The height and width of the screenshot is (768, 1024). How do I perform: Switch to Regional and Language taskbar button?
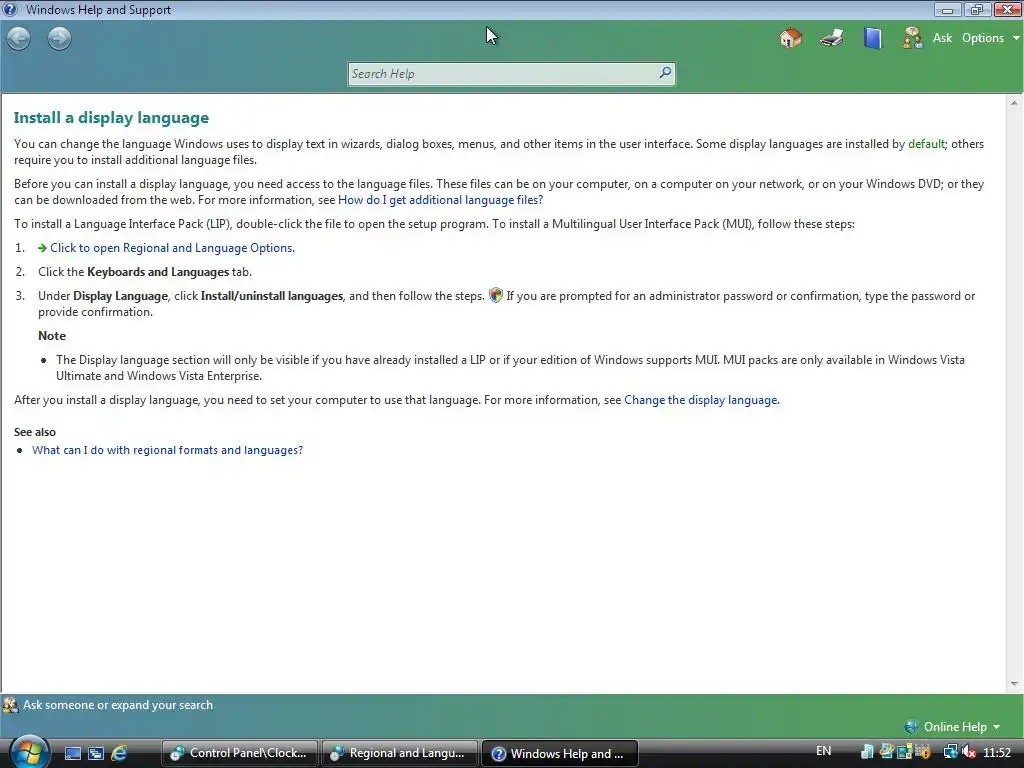pos(400,753)
